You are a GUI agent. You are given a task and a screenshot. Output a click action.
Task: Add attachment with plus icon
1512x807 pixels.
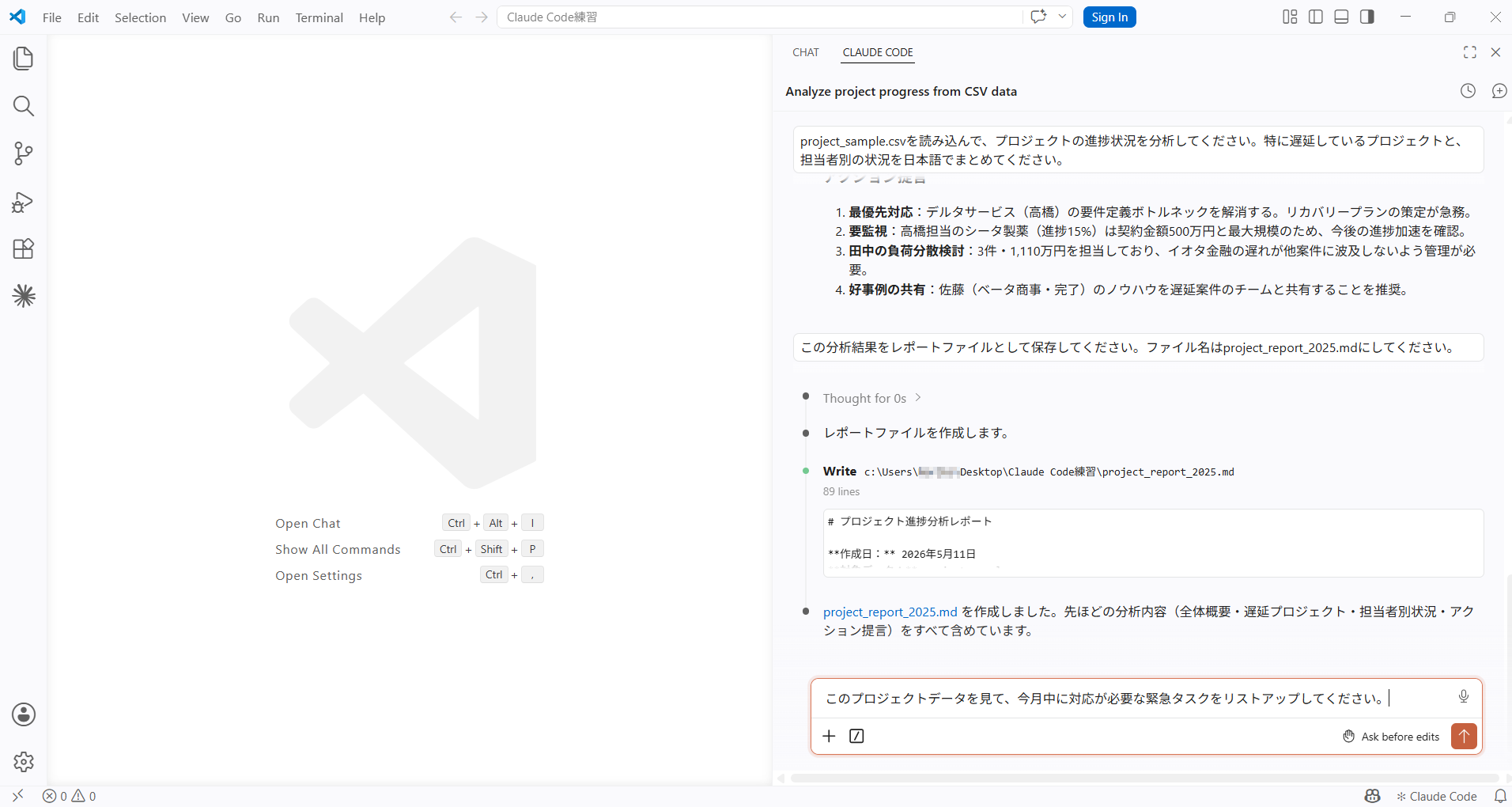[829, 737]
